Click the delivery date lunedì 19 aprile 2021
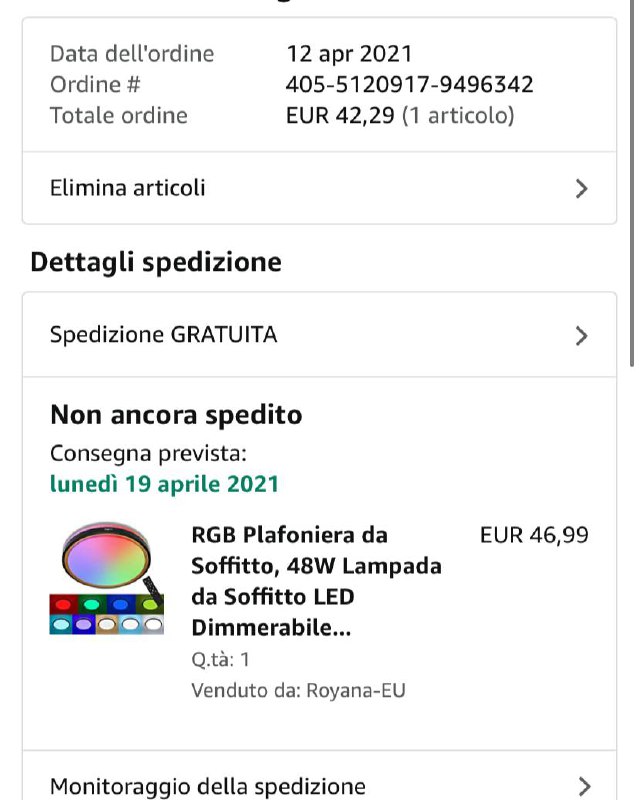The image size is (639, 800). (164, 484)
